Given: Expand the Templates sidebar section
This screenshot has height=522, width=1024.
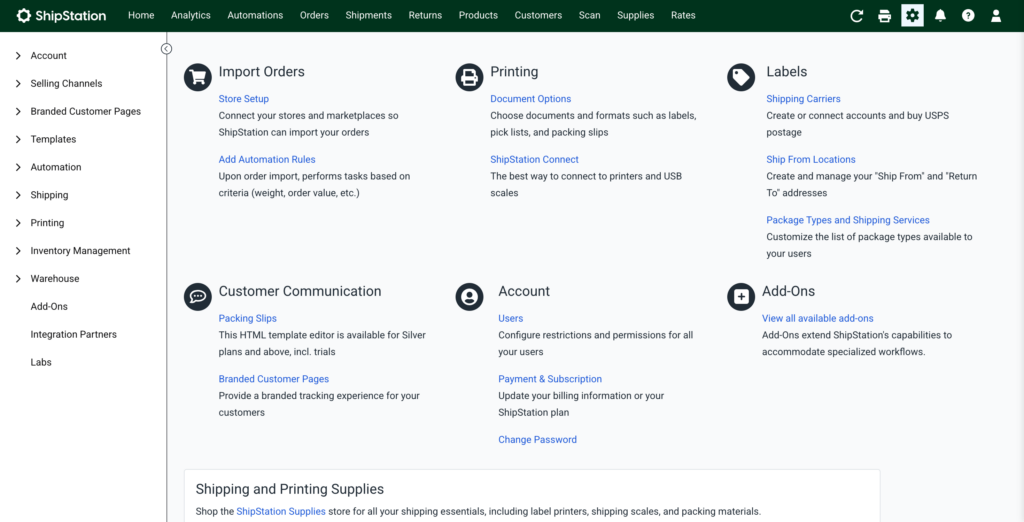Looking at the screenshot, I should 18,139.
